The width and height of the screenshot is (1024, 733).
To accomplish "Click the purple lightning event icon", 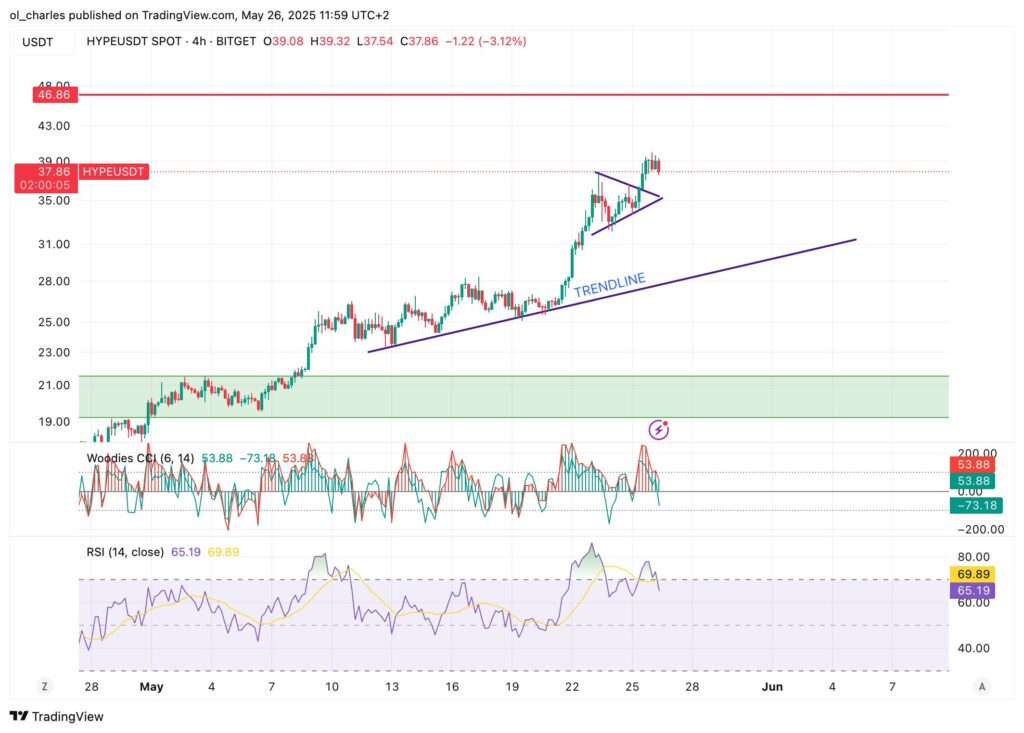I will click(659, 429).
